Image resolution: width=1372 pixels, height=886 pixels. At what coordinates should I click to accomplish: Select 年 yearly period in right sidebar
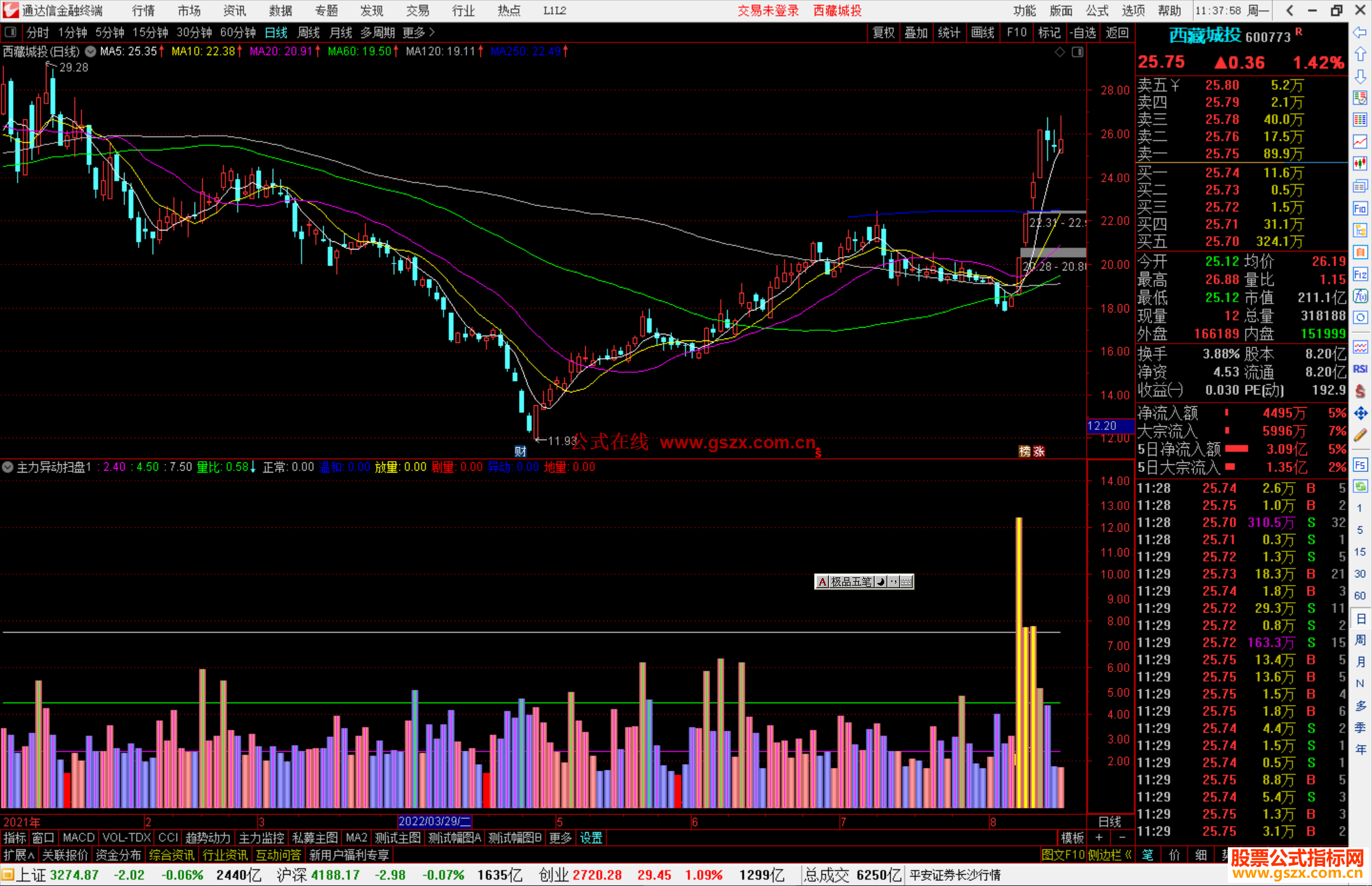(x=1360, y=749)
